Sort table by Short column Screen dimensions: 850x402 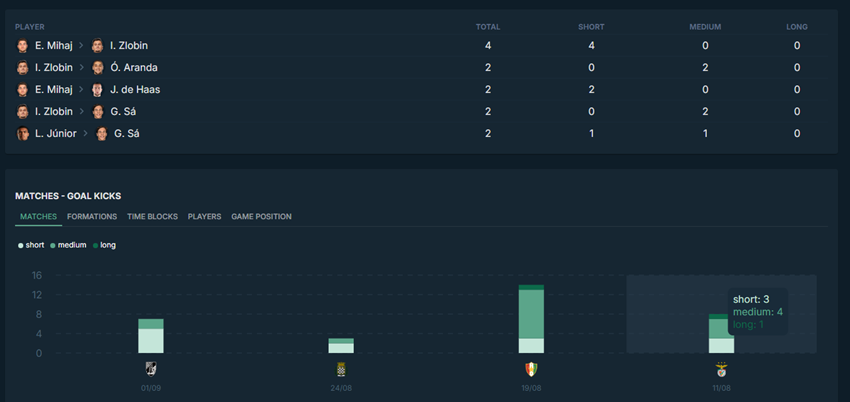click(x=591, y=27)
